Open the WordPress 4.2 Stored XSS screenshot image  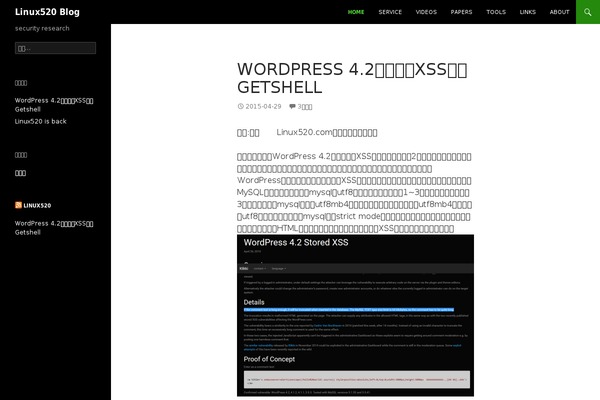coord(355,315)
